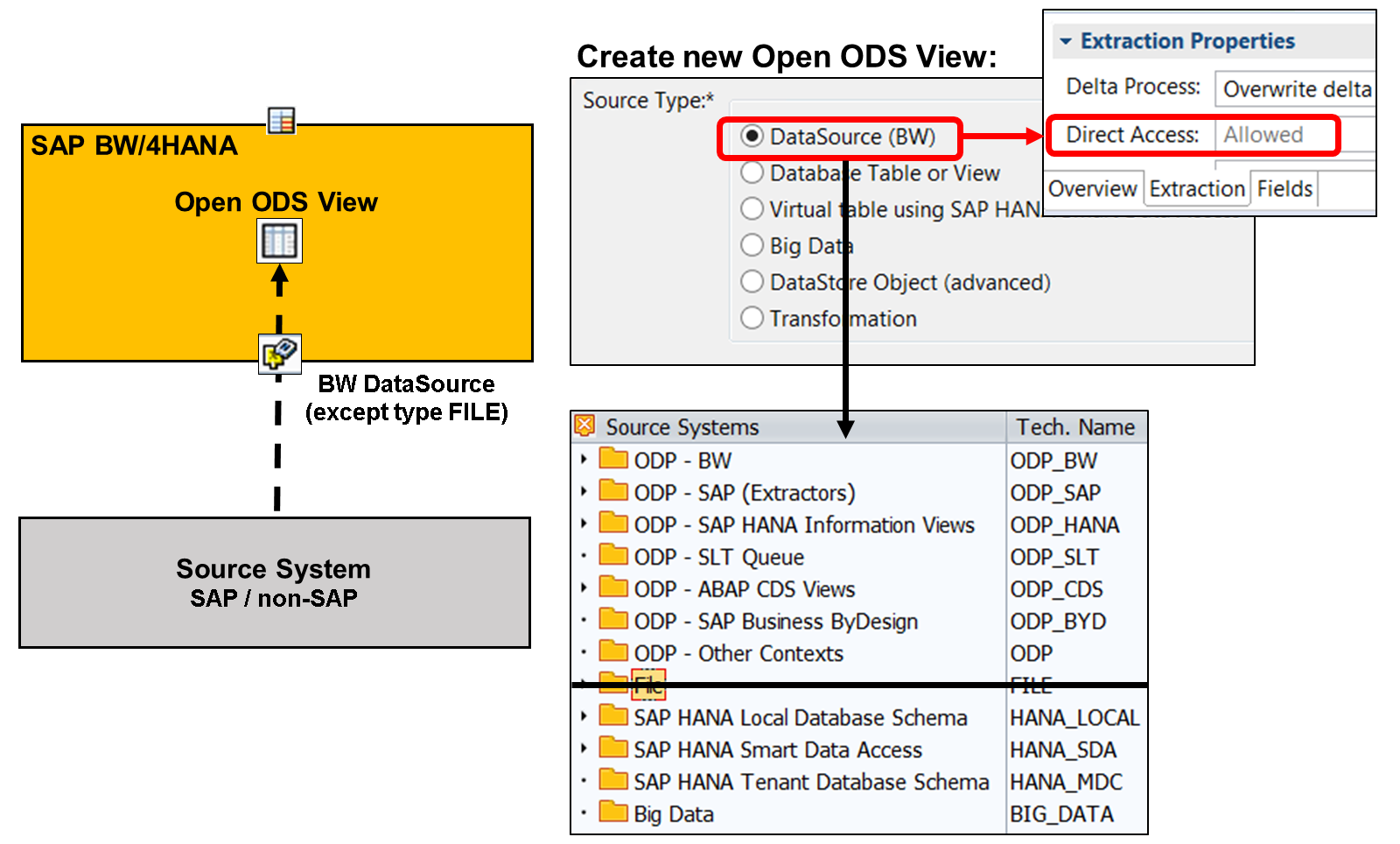Viewport: 1400px width, 844px height.
Task: Select the Big Data source type
Action: pos(752,245)
